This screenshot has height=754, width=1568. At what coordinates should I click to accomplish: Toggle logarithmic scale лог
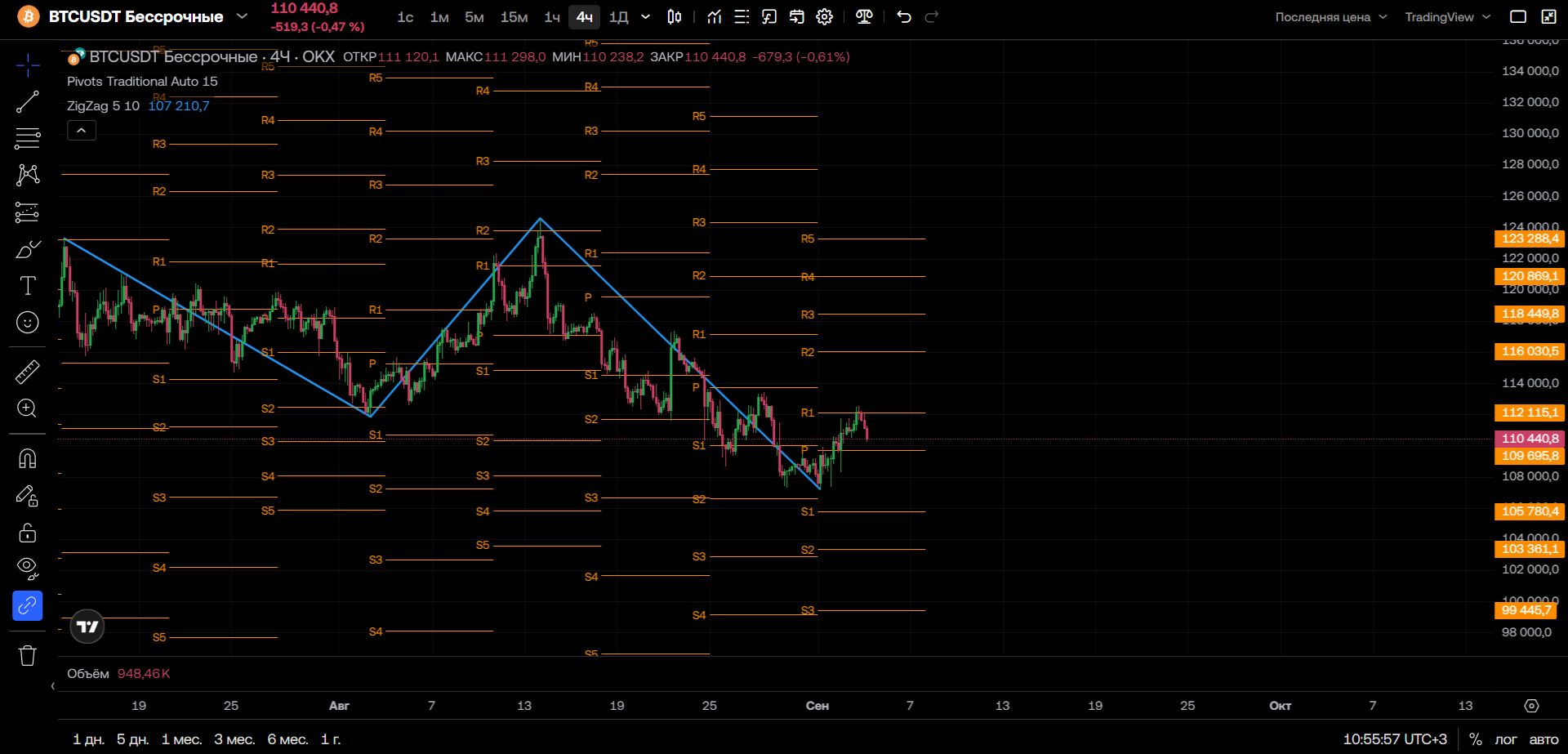1506,739
